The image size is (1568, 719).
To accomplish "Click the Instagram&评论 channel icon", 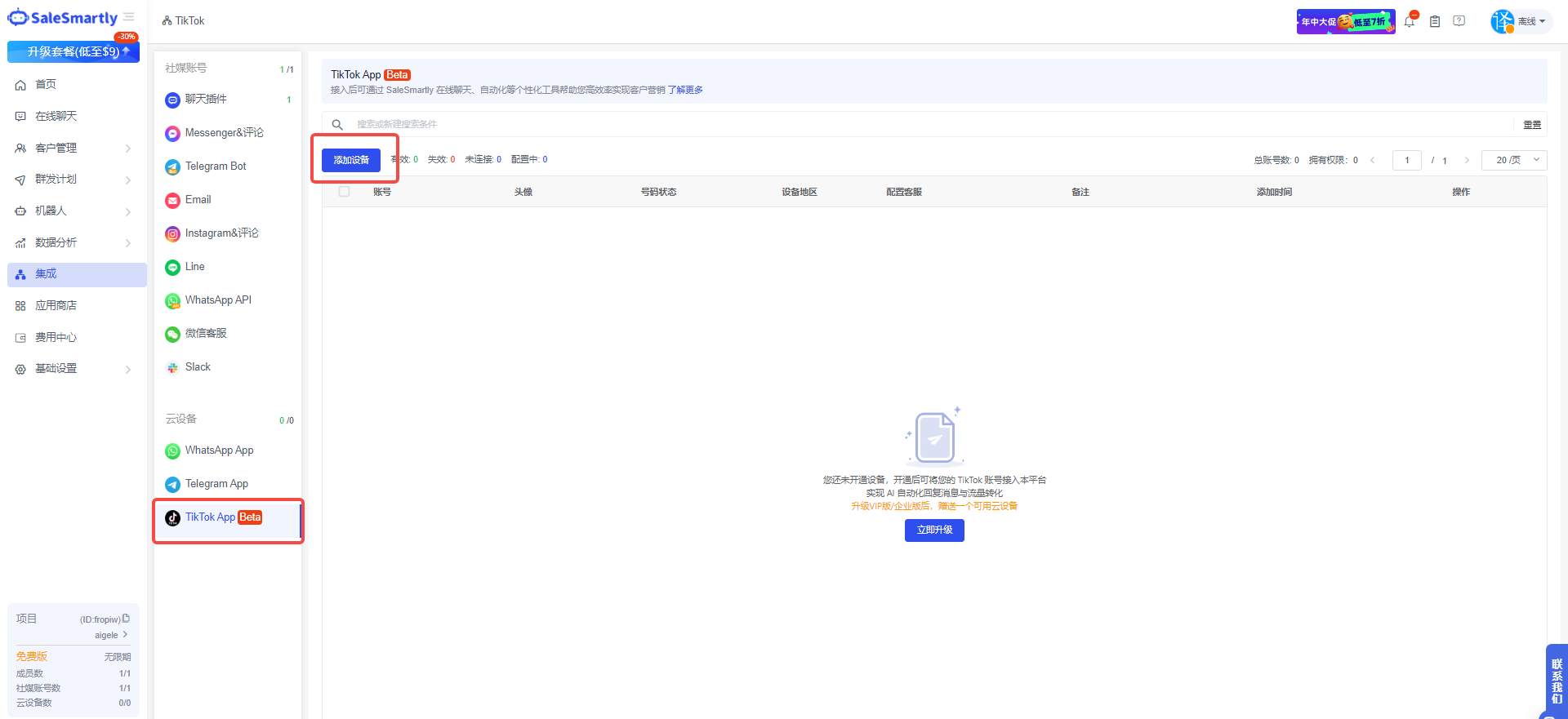I will click(172, 234).
